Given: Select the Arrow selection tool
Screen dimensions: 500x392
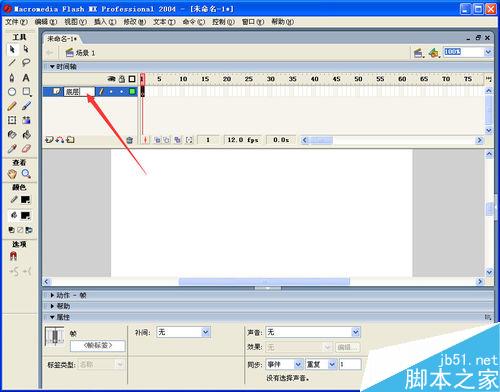Looking at the screenshot, I should point(12,49).
